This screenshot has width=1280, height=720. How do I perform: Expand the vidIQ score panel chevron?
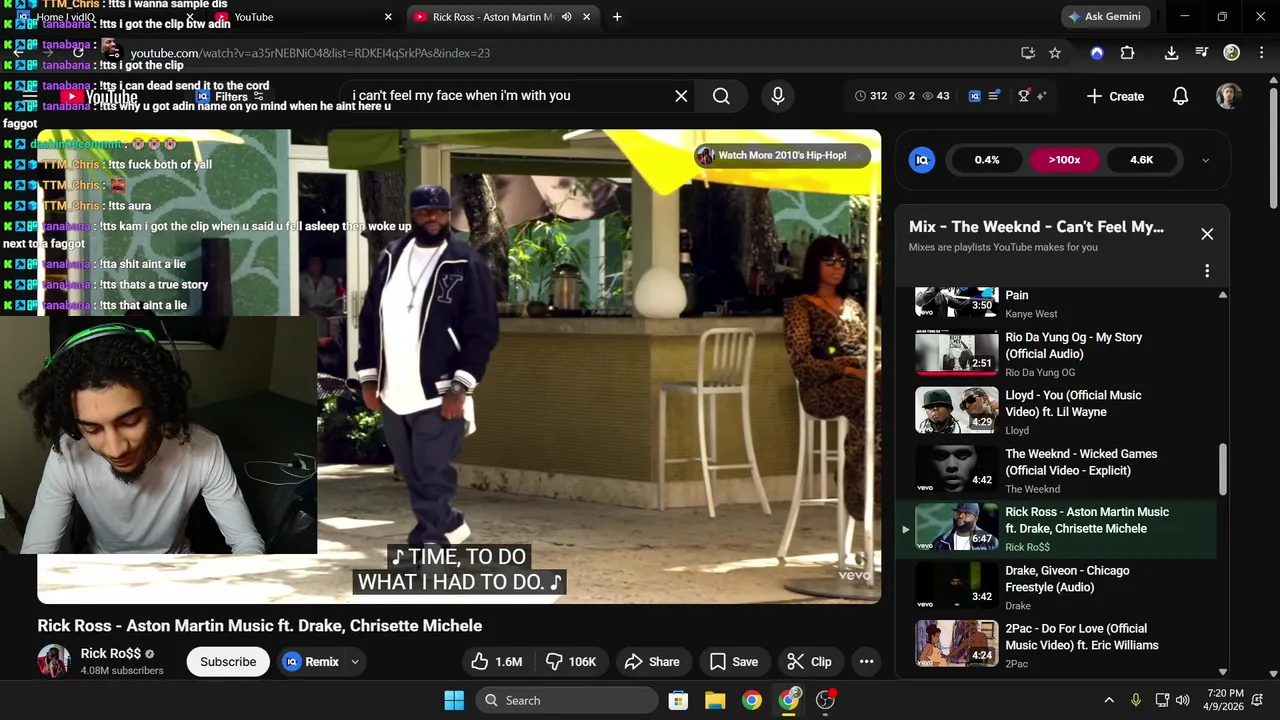coord(1205,160)
